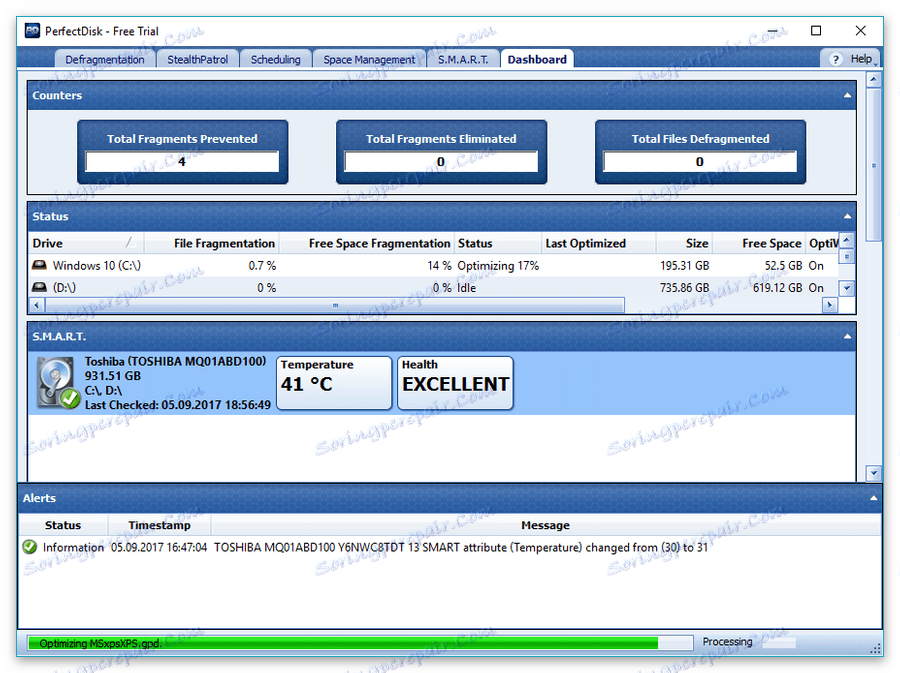Sort by the Drive column header
900x673 pixels.
click(x=86, y=243)
